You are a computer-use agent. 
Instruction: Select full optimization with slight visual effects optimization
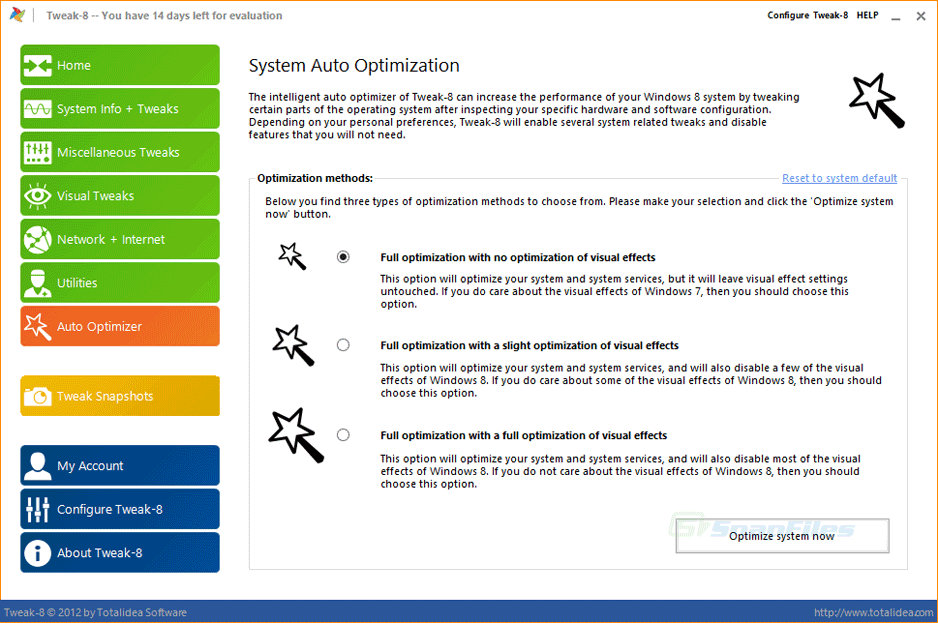click(x=343, y=345)
